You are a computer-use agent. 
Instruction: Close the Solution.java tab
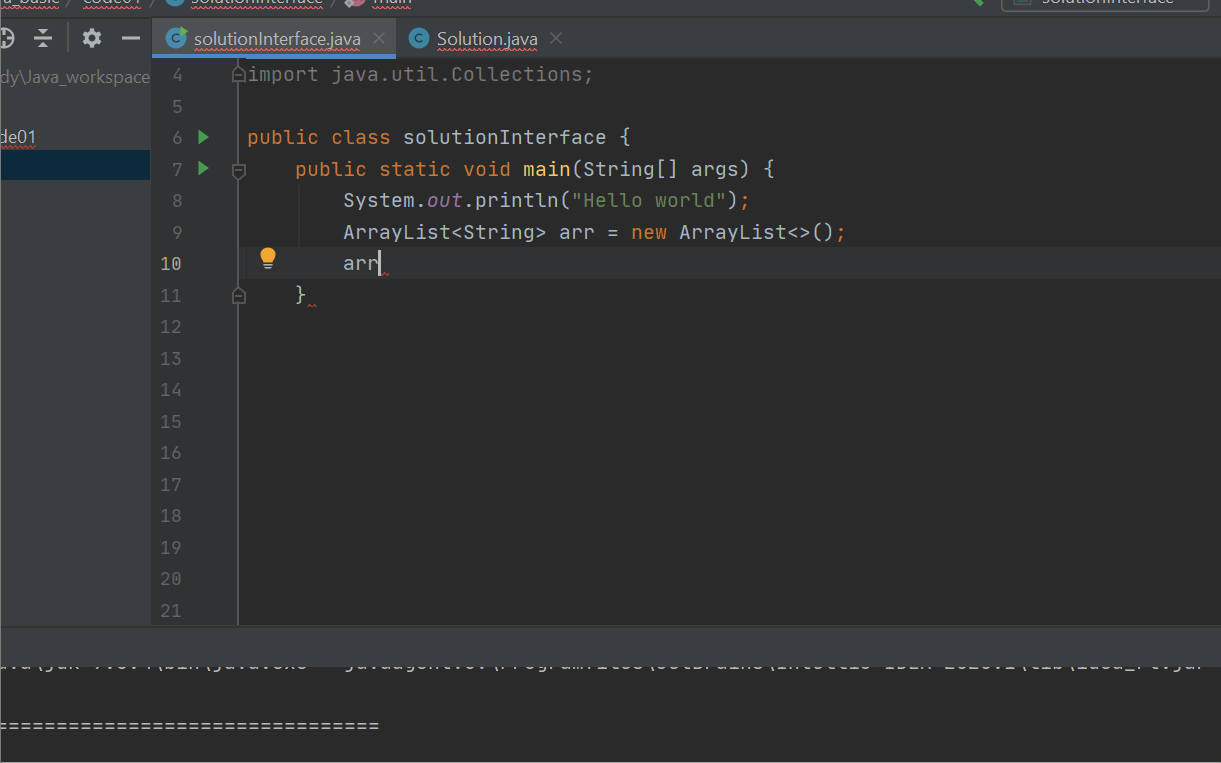pyautogui.click(x=556, y=38)
